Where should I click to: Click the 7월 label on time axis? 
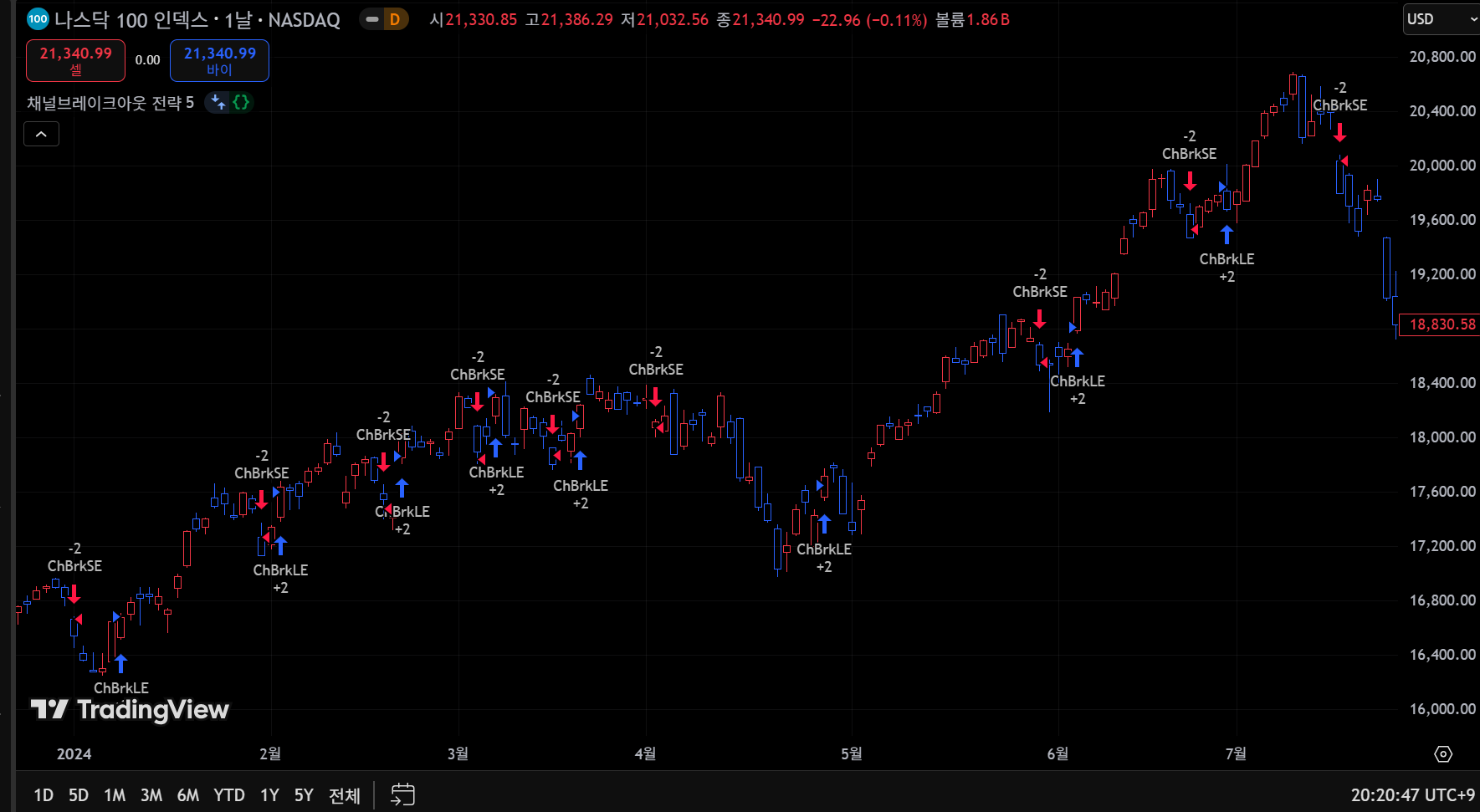(x=1236, y=754)
